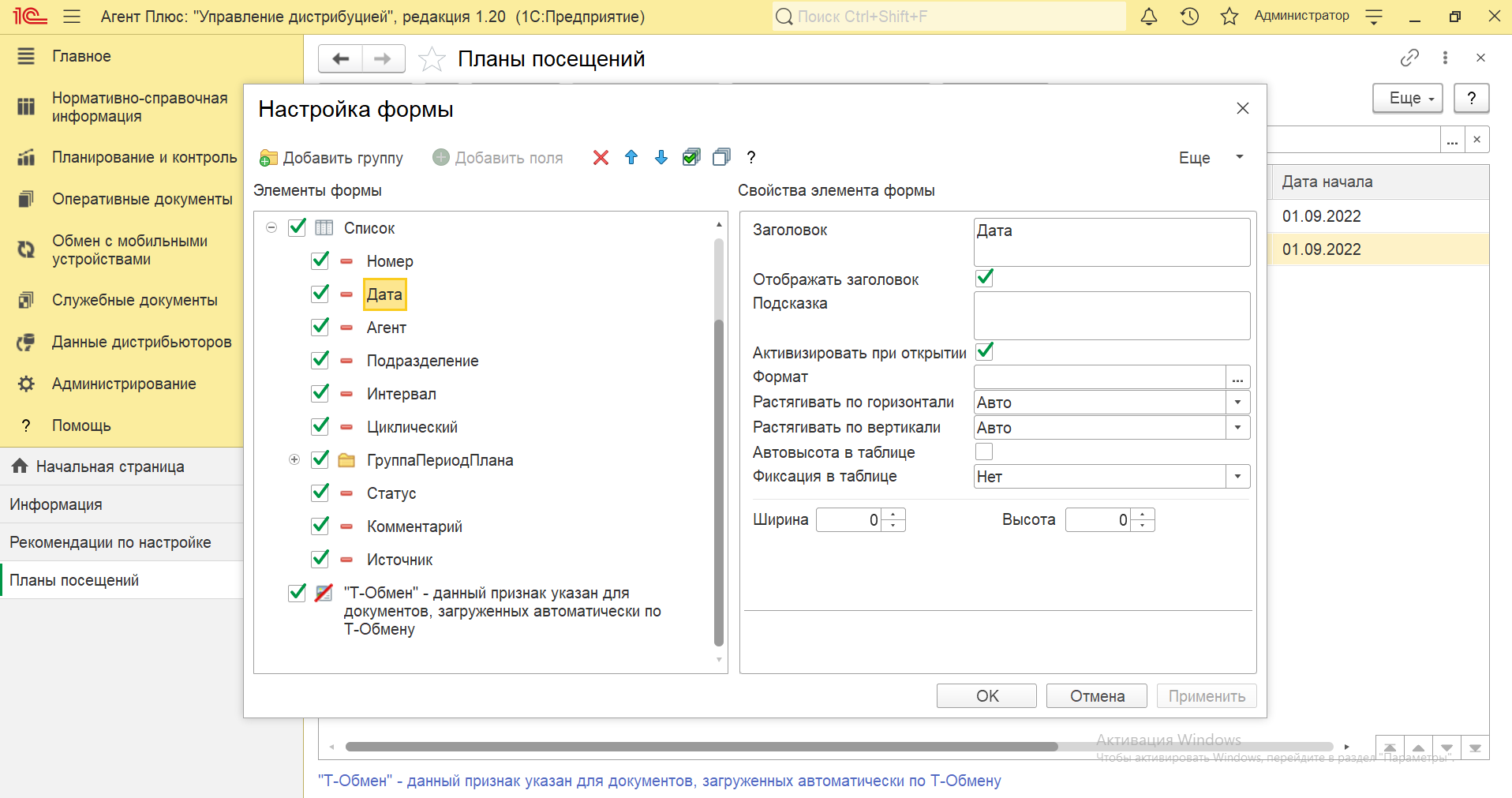The width and height of the screenshot is (1512, 798).
Task: Jump to first row in list
Action: pos(1390,747)
